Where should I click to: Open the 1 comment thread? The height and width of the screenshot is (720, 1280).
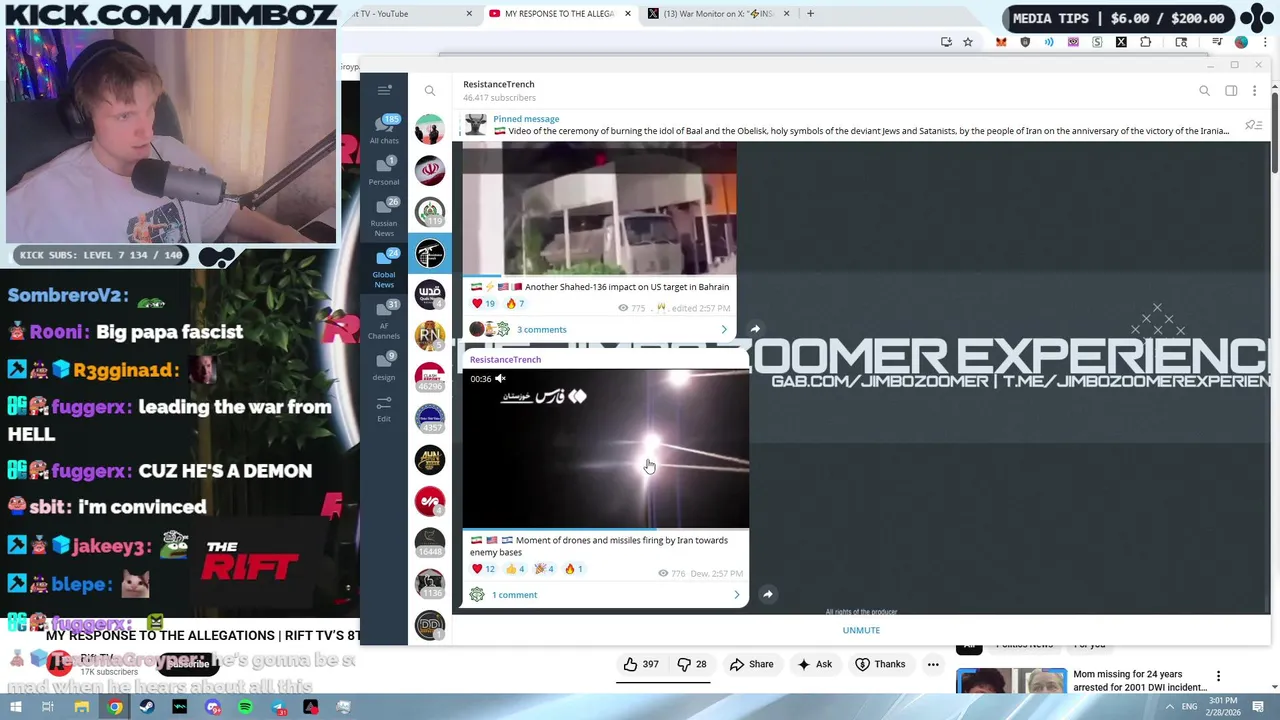coord(514,595)
